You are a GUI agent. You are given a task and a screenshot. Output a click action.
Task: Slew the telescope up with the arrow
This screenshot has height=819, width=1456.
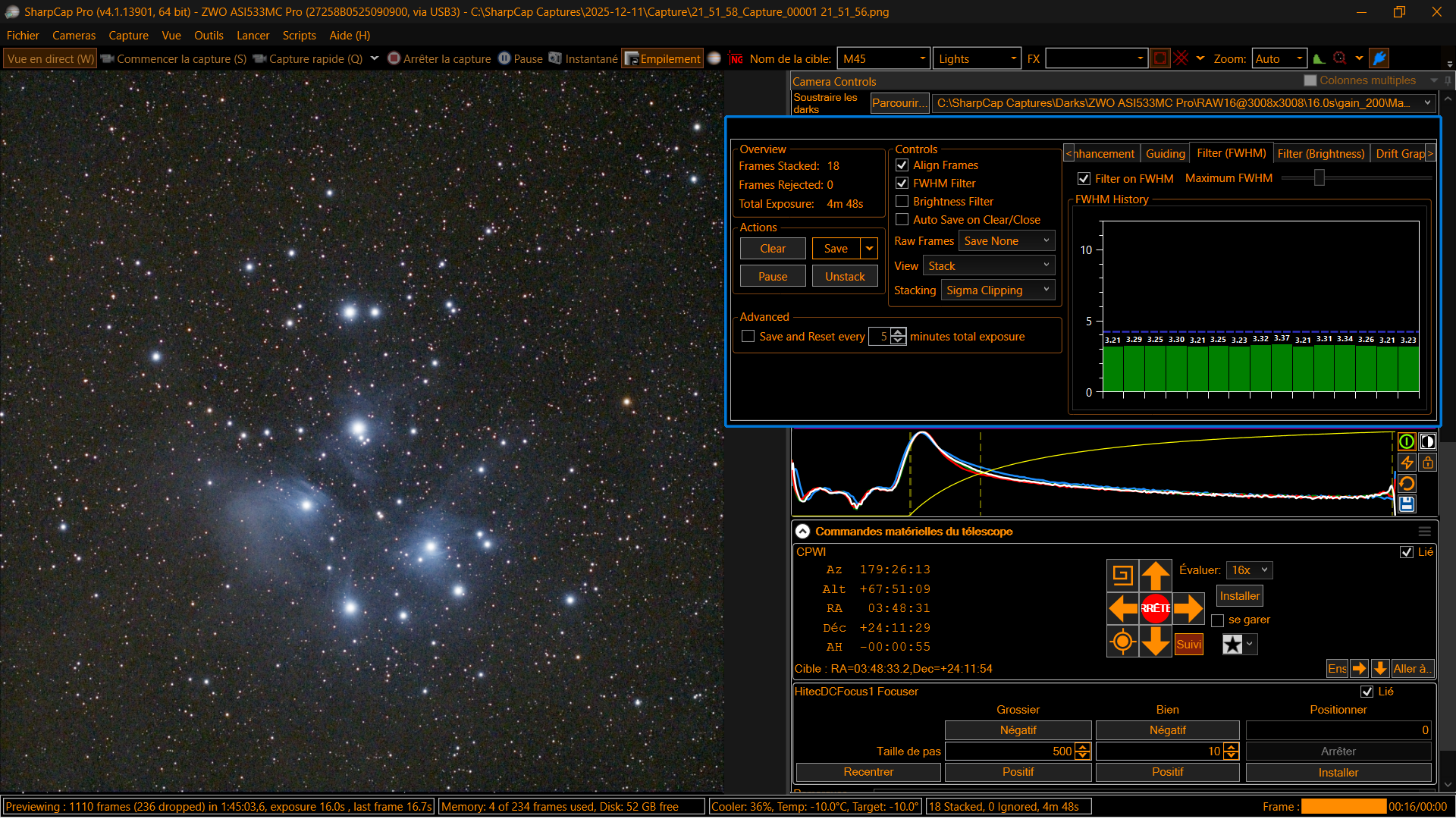tap(1156, 576)
